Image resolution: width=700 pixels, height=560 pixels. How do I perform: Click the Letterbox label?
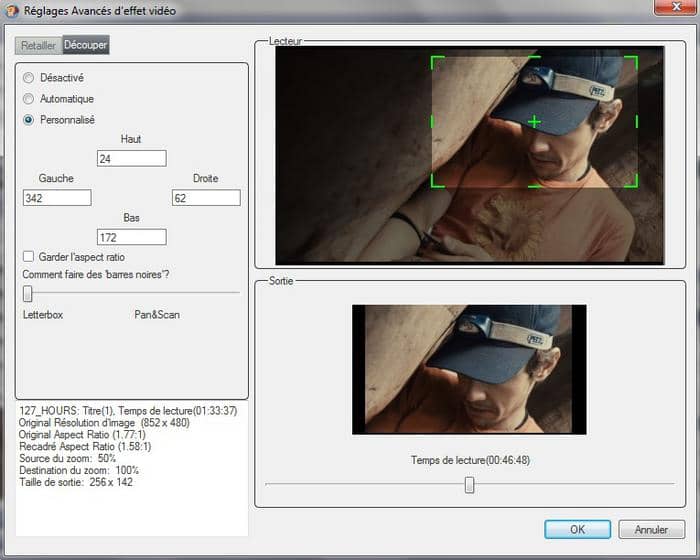pyautogui.click(x=43, y=315)
